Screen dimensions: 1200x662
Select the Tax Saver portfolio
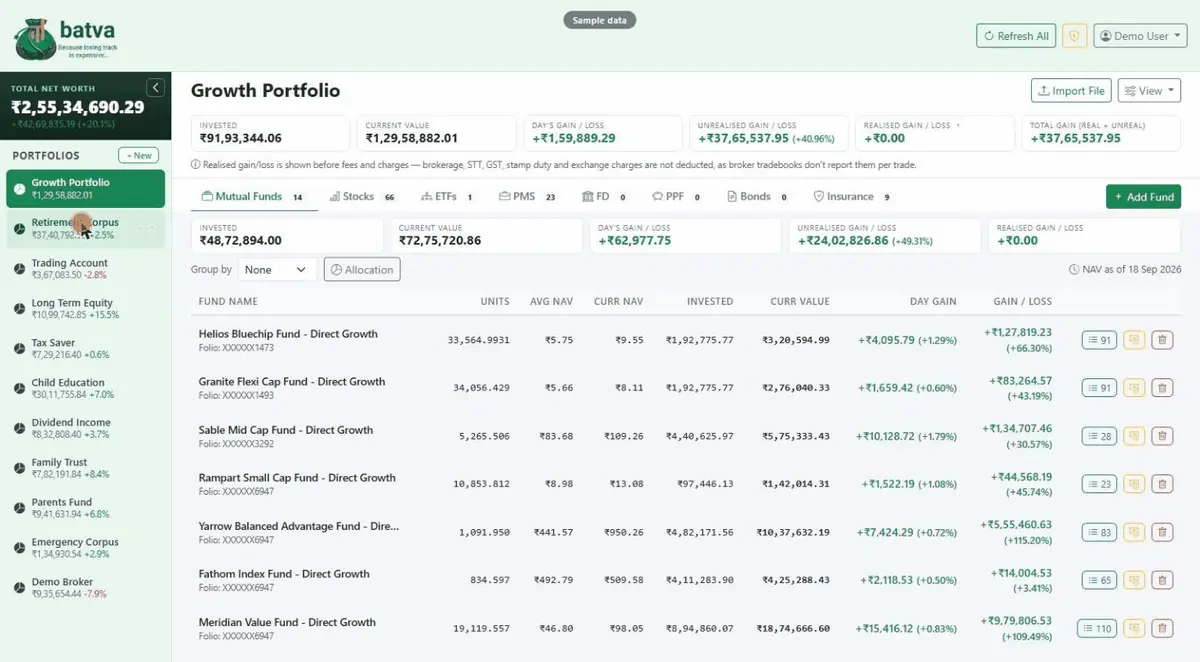pos(85,348)
